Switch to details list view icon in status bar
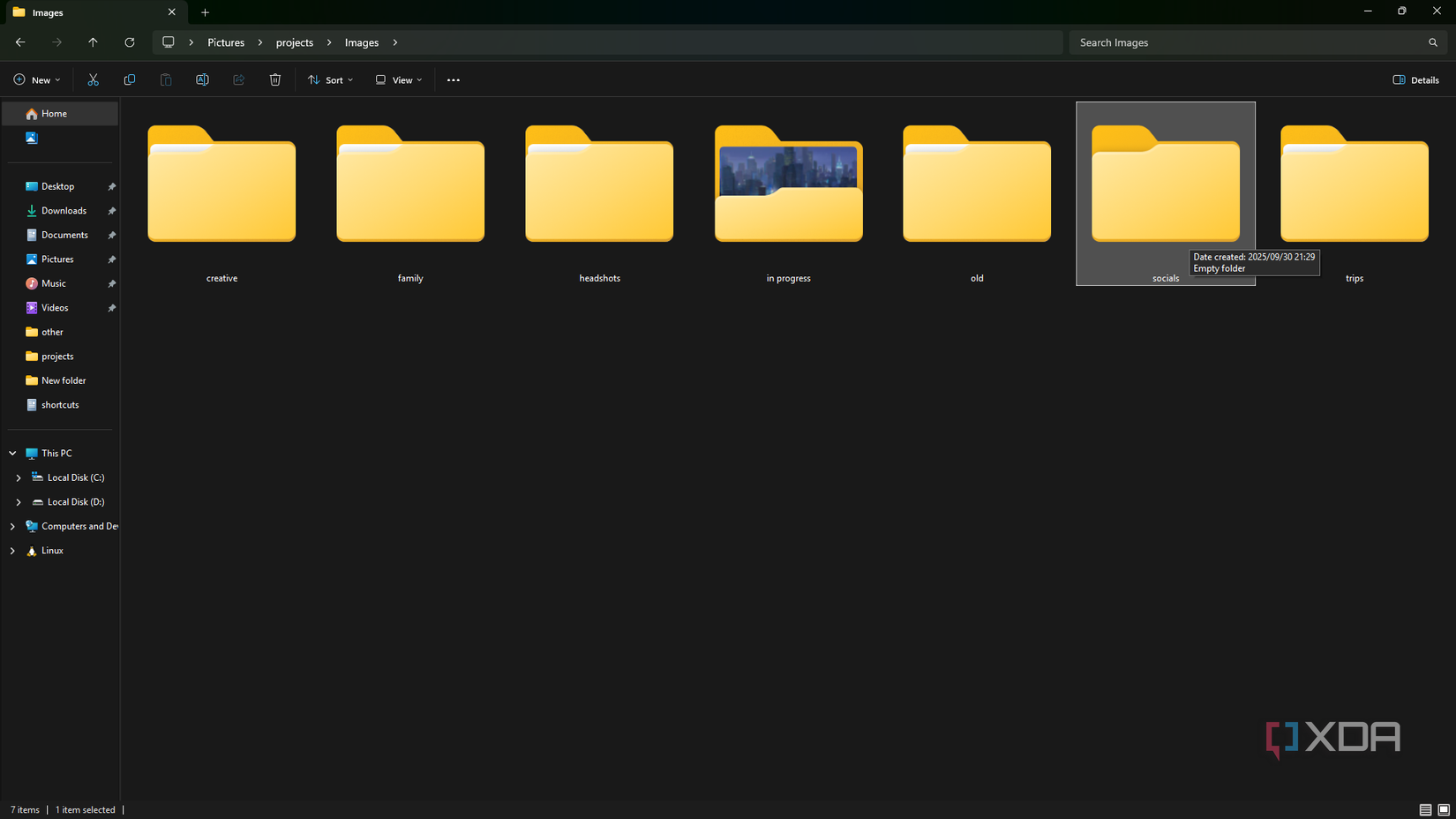Viewport: 1456px width, 819px height. click(x=1425, y=809)
